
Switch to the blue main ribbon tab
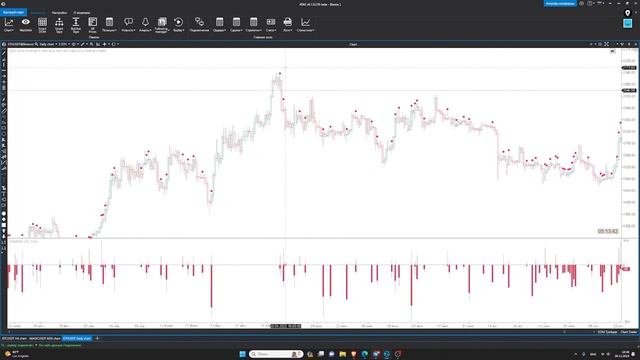coord(13,12)
